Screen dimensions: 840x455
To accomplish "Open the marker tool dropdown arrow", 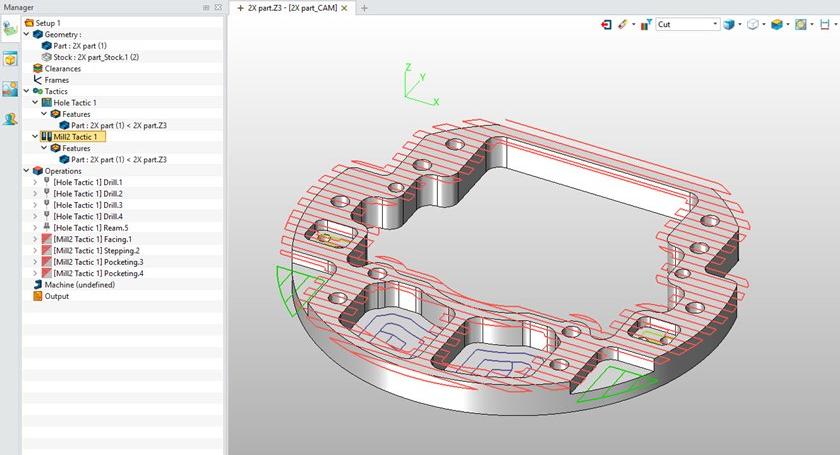I will coord(634,25).
